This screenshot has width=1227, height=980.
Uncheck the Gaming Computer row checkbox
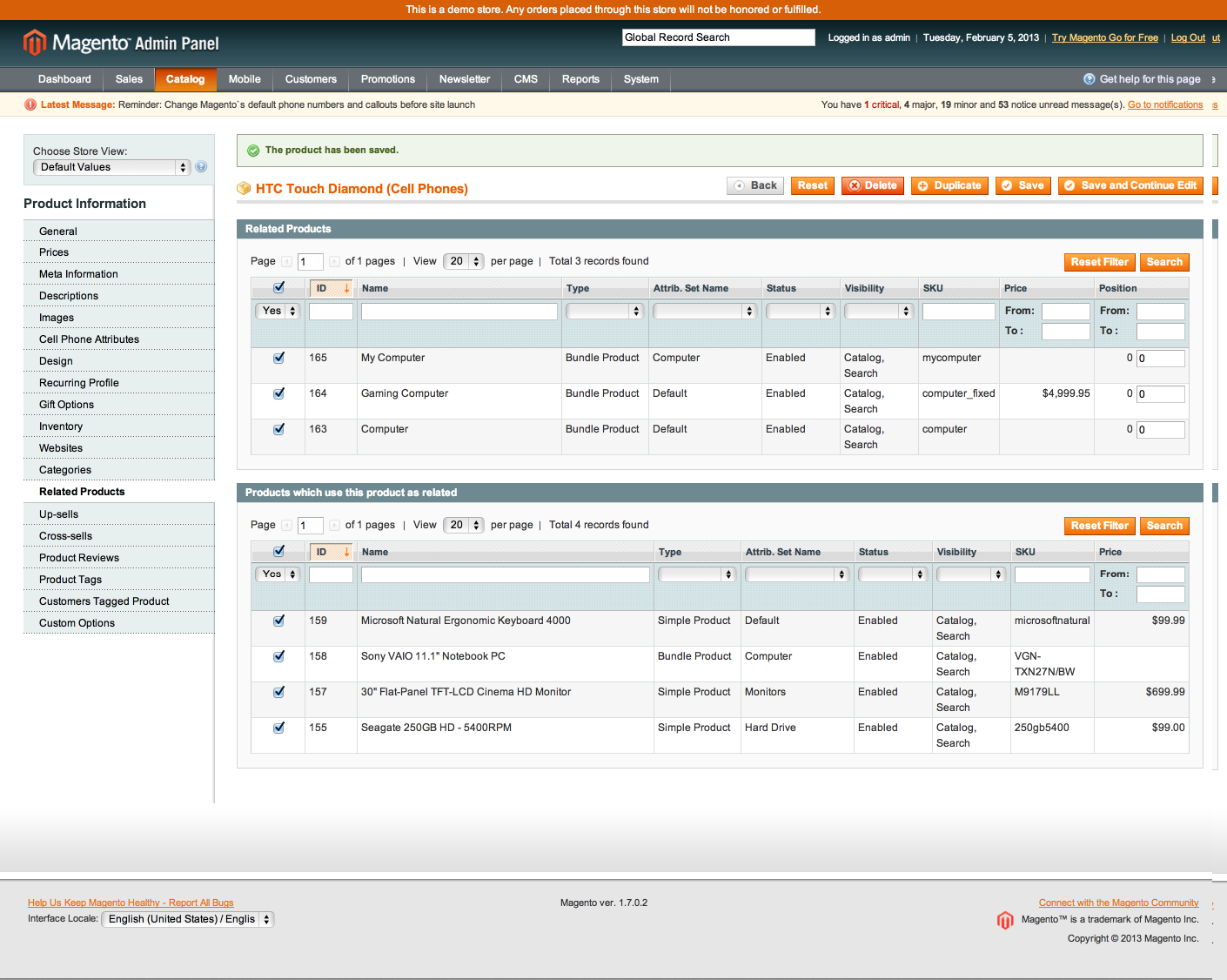279,393
